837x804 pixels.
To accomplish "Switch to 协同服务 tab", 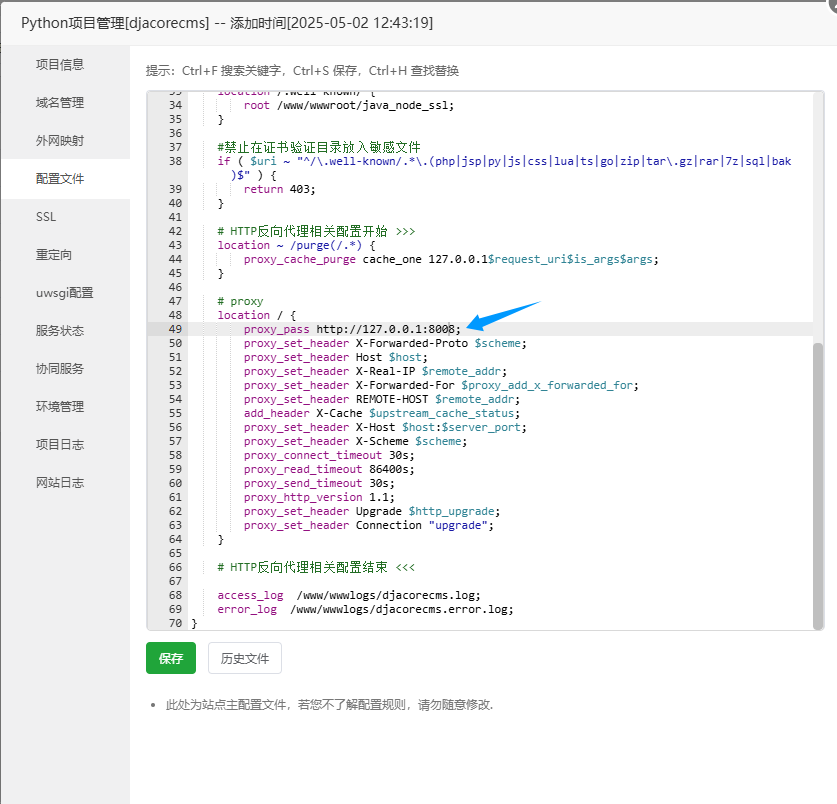I will [60, 369].
